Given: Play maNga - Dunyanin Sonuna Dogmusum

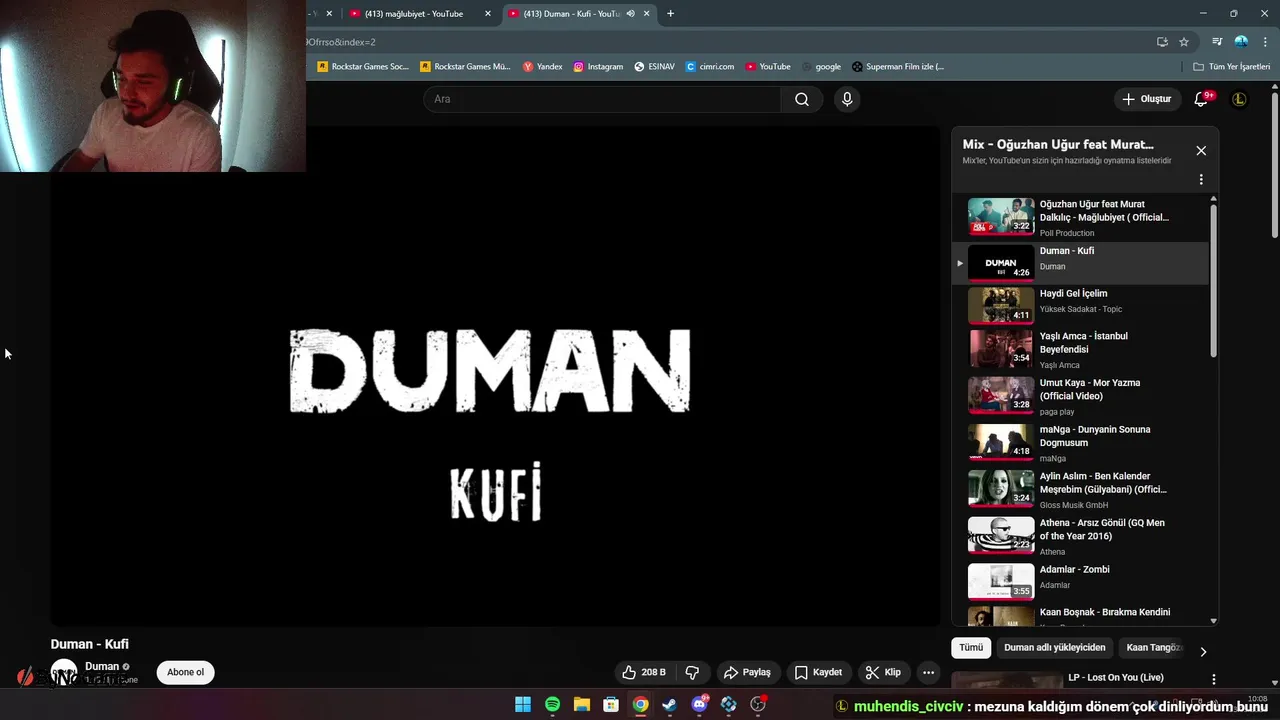Looking at the screenshot, I should coord(1080,442).
